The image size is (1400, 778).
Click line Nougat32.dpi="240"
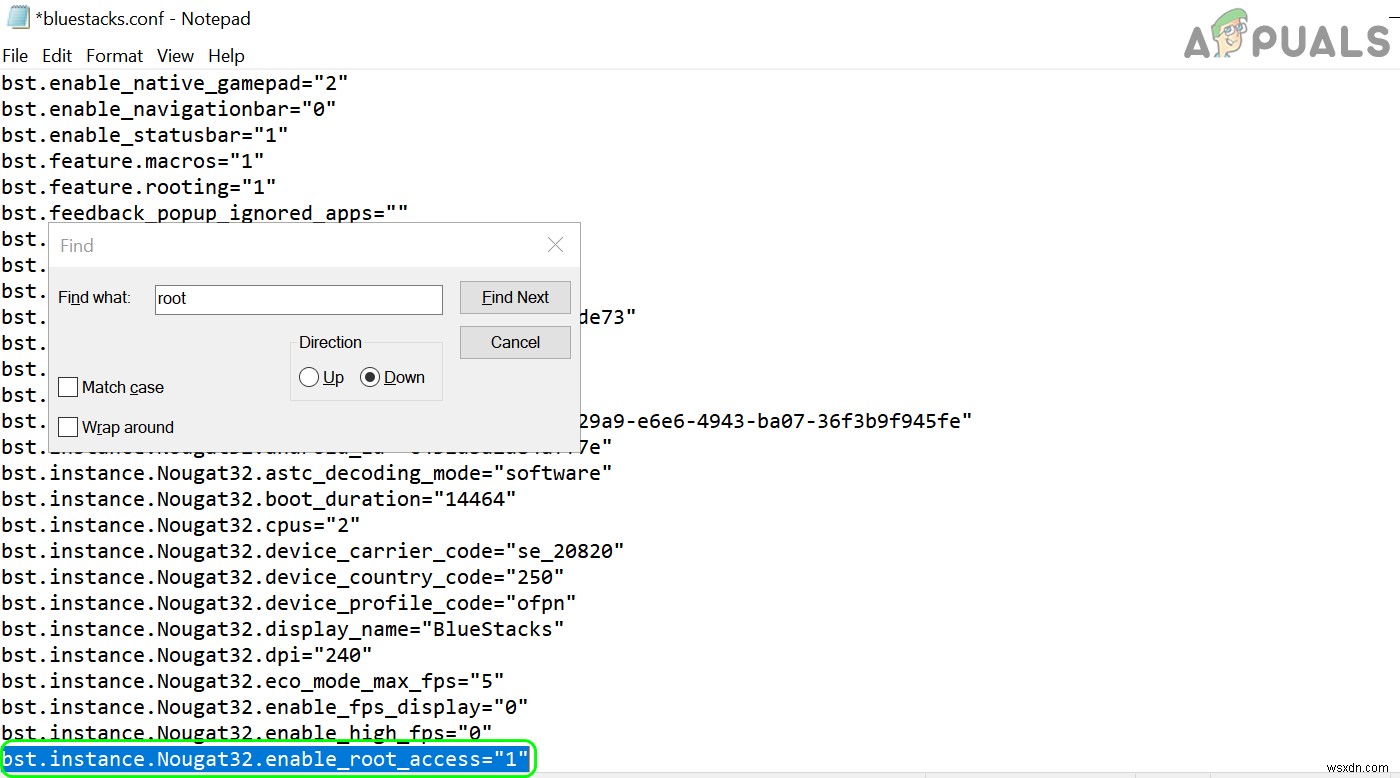click(187, 655)
